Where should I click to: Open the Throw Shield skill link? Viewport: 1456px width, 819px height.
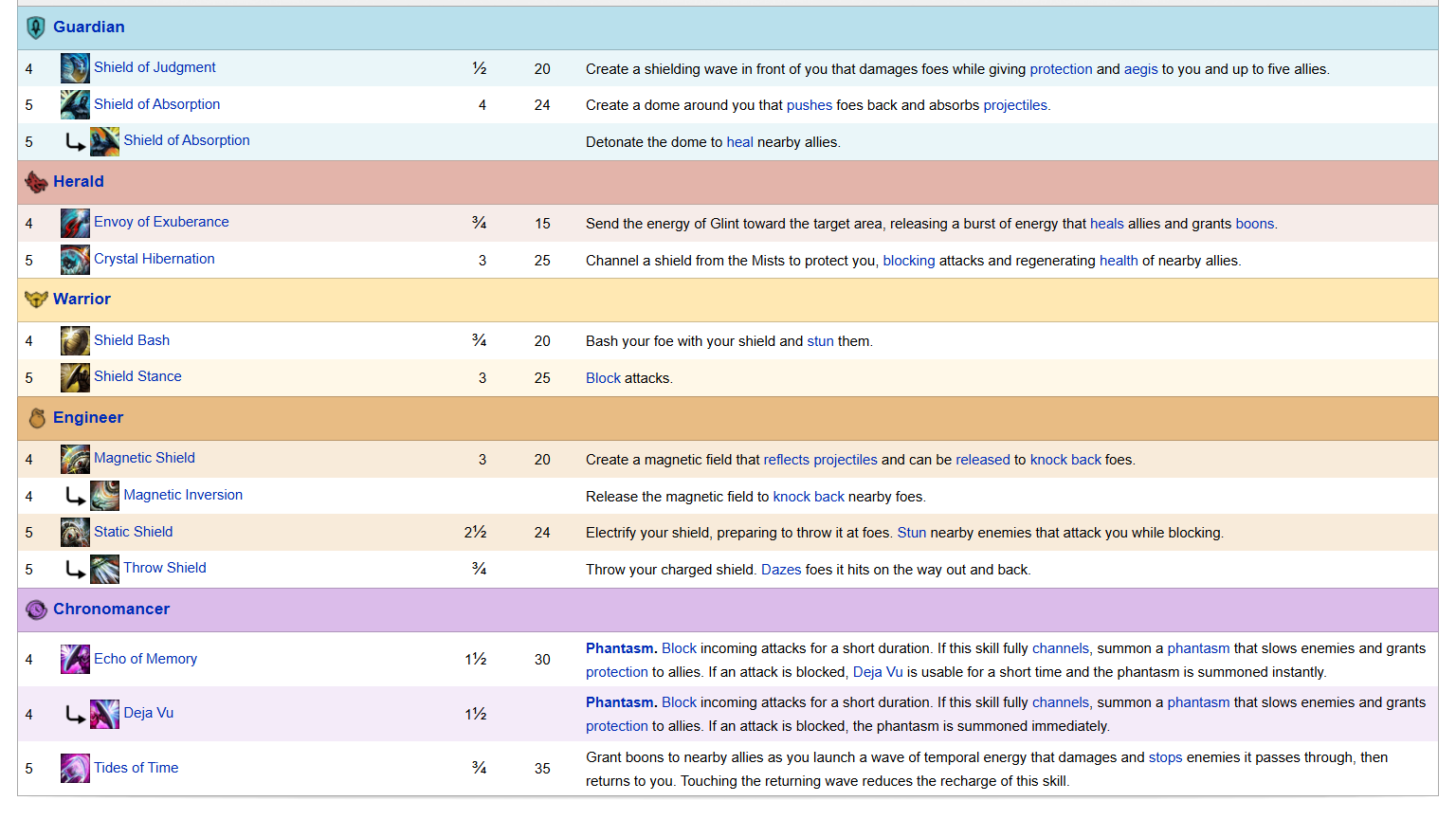tap(165, 568)
